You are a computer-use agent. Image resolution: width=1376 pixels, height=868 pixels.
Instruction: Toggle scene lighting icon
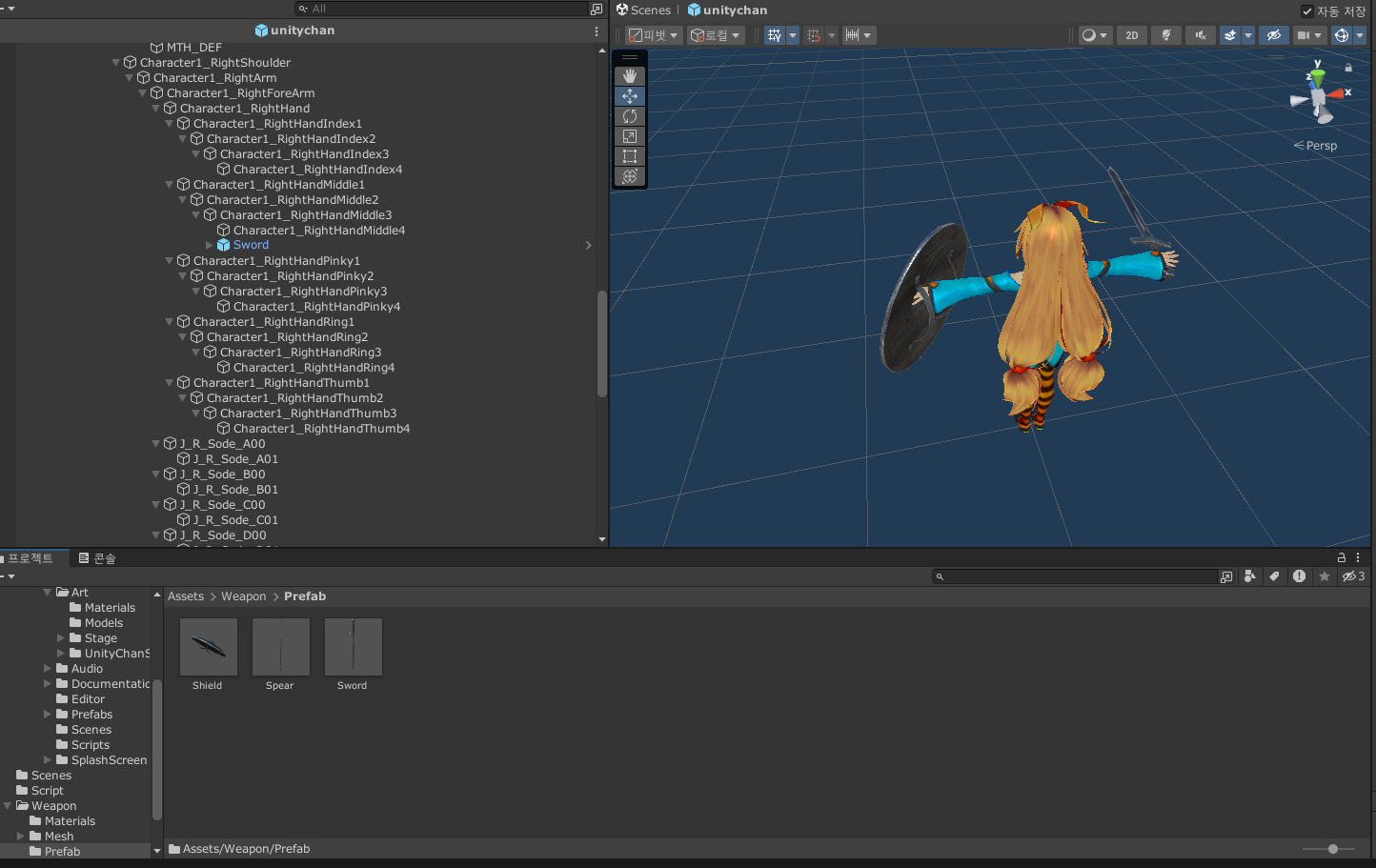(1166, 35)
